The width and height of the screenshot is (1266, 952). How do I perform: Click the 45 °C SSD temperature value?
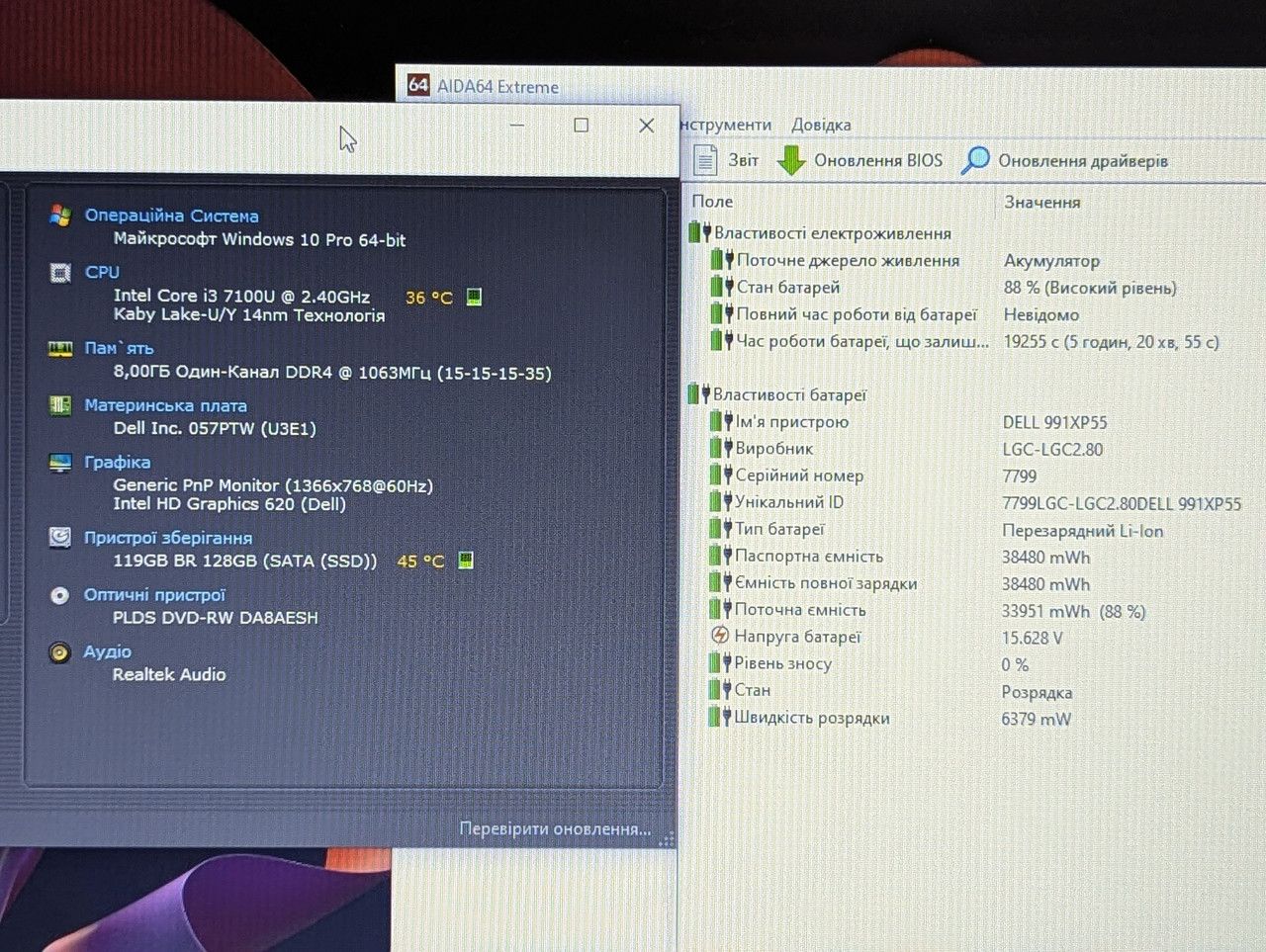[x=420, y=562]
